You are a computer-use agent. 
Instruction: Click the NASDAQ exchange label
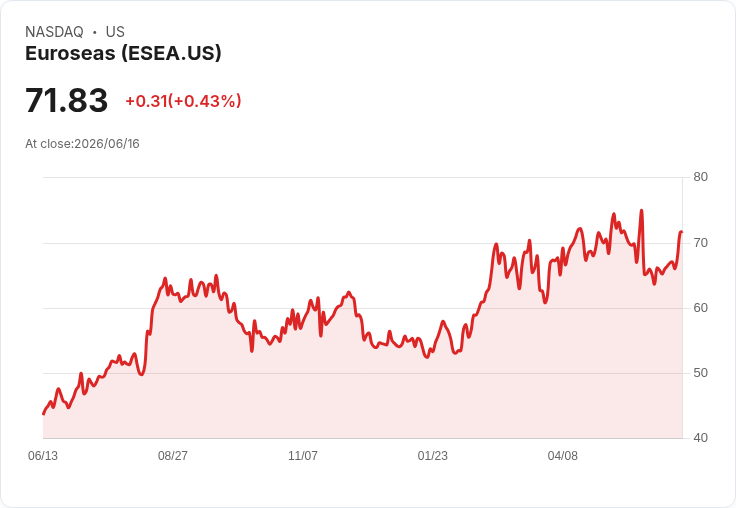pyautogui.click(x=54, y=32)
